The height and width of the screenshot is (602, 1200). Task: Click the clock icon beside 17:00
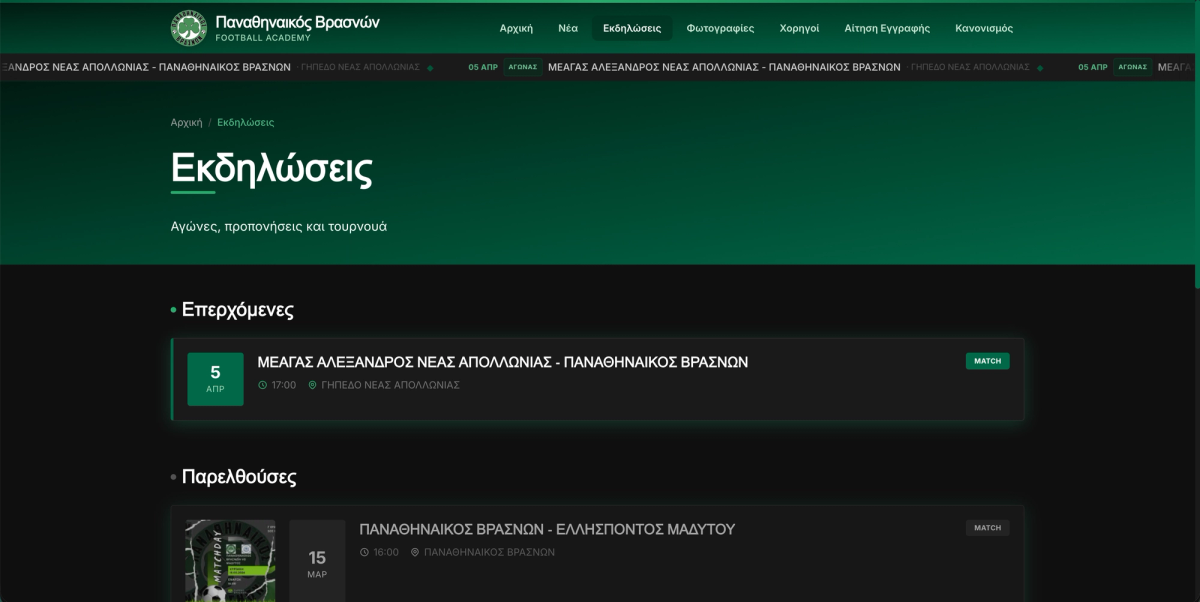262,385
